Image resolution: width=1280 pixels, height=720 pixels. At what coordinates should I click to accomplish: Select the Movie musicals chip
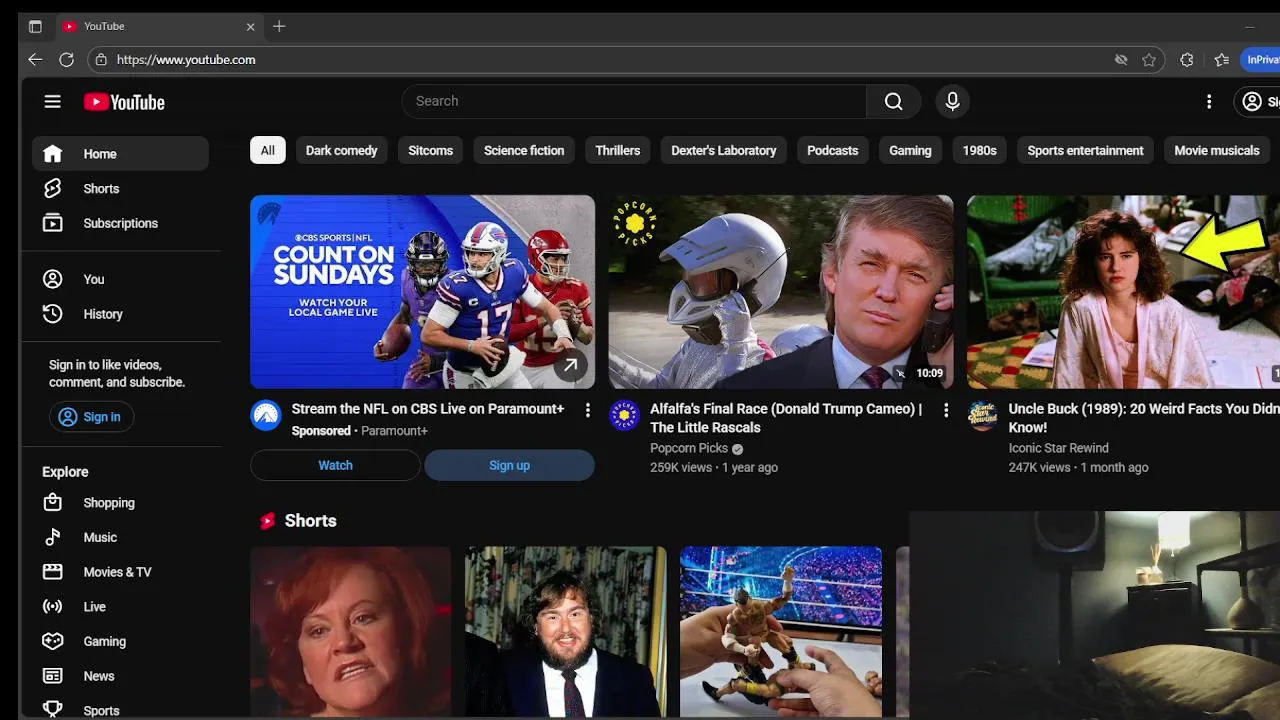pyautogui.click(x=1217, y=151)
